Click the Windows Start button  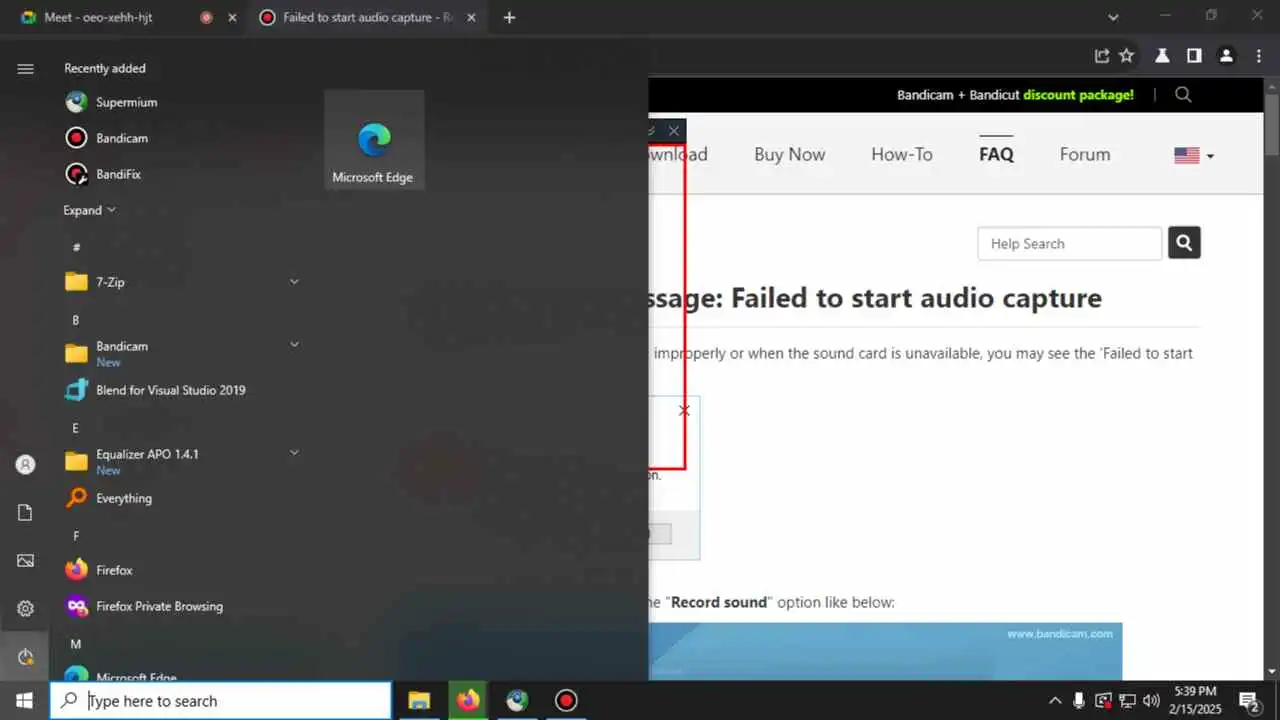tap(24, 700)
